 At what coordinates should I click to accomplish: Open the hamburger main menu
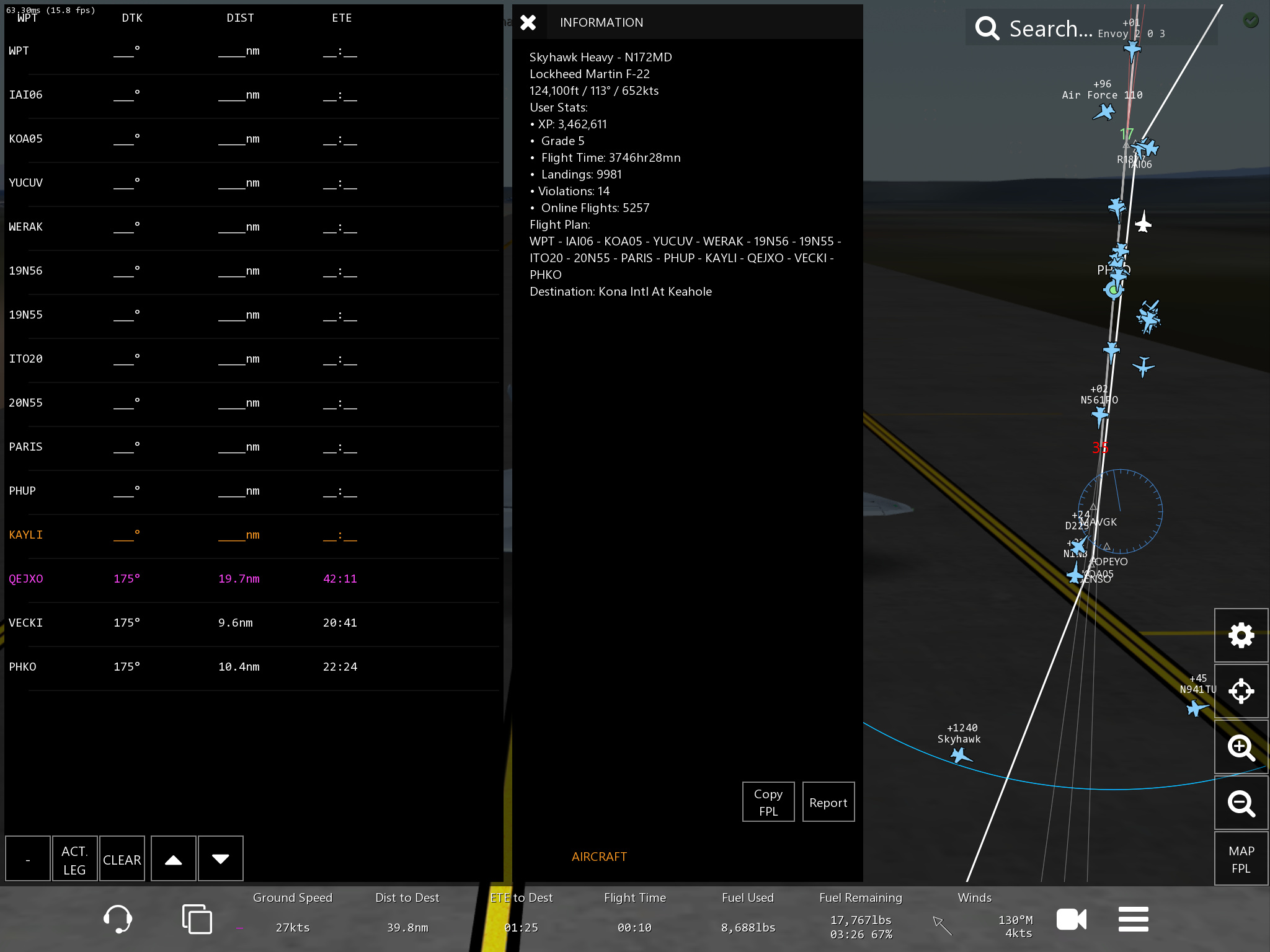[x=1133, y=919]
